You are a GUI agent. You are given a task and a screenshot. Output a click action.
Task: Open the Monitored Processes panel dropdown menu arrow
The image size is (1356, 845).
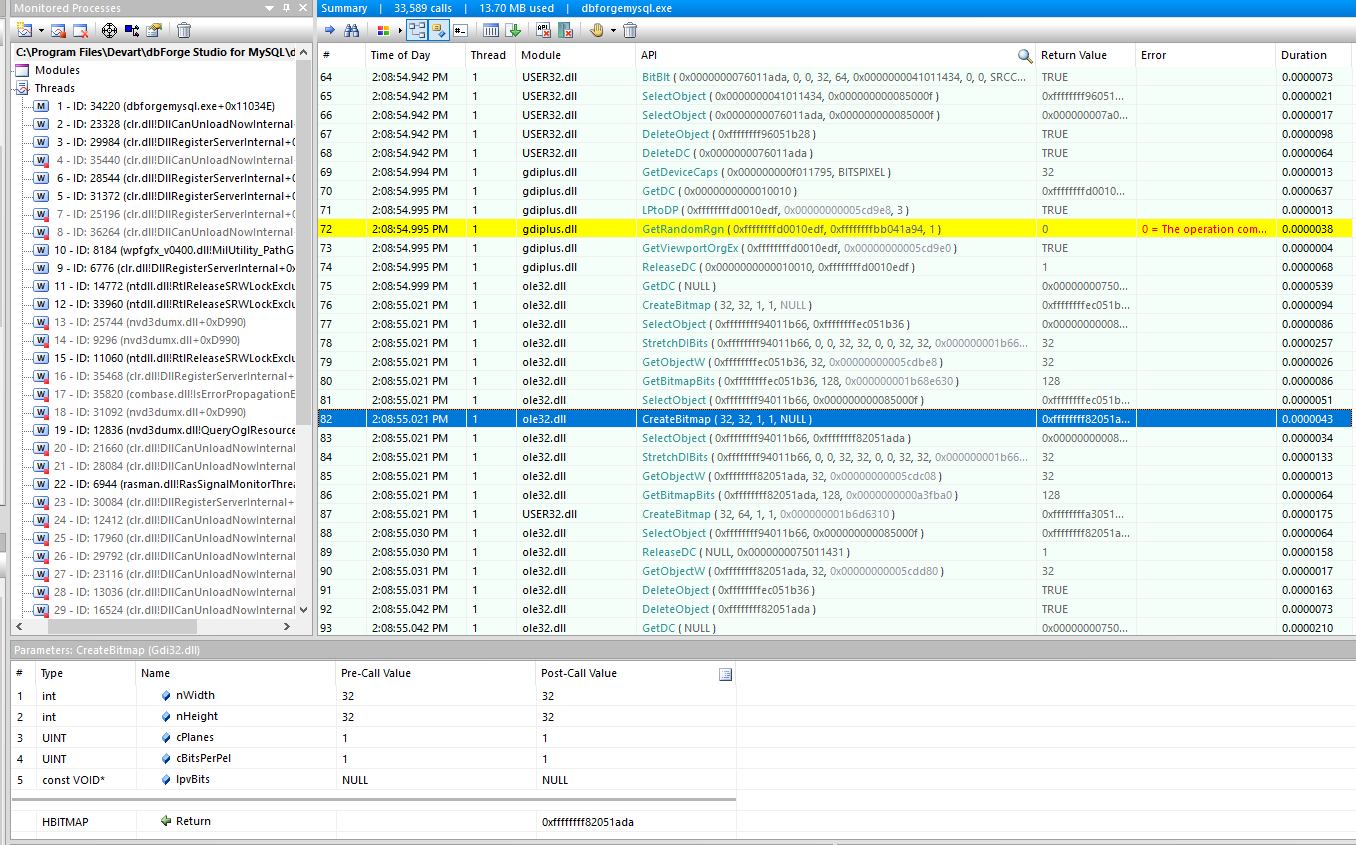[x=270, y=8]
